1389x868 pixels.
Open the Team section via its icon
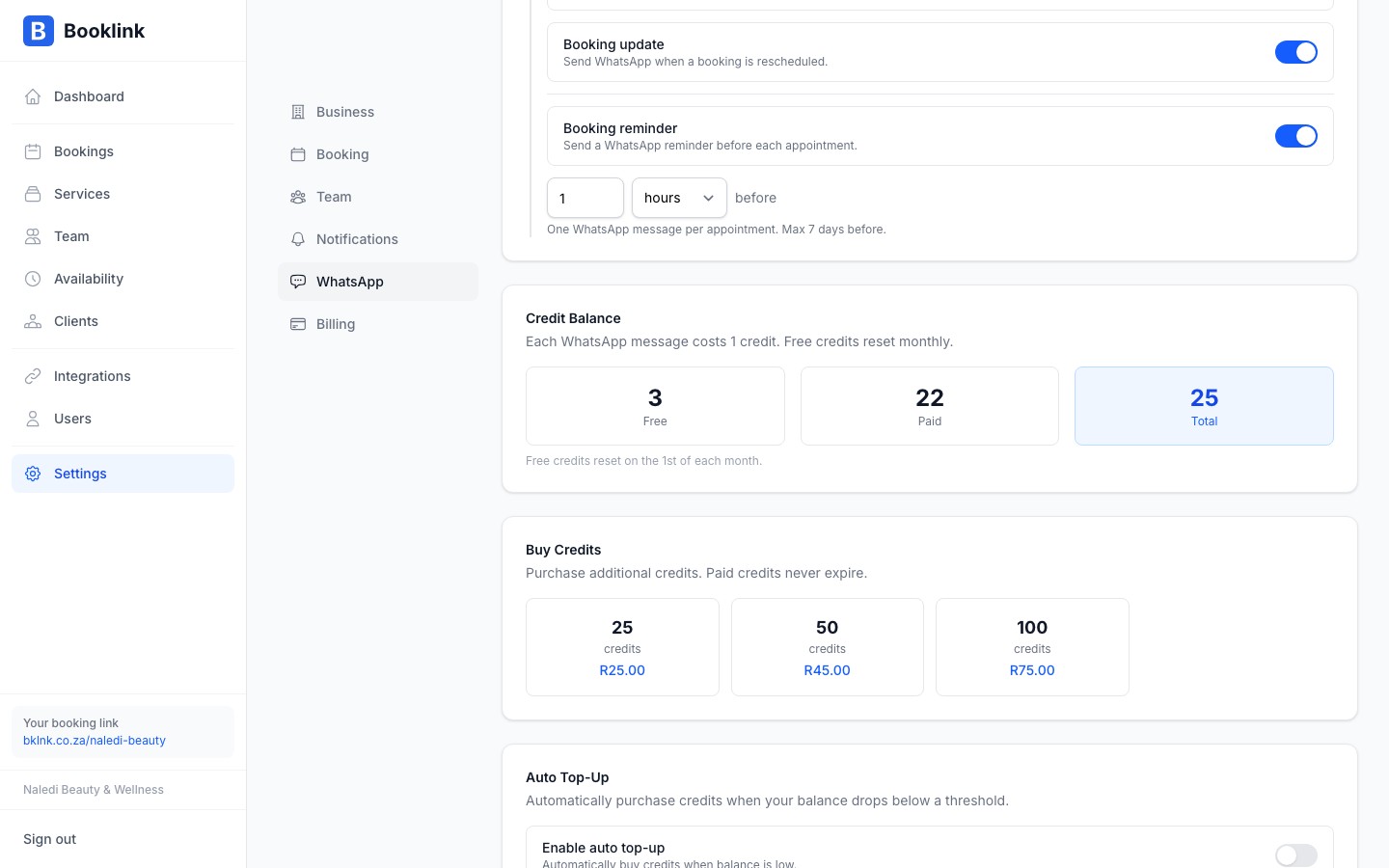tap(33, 236)
